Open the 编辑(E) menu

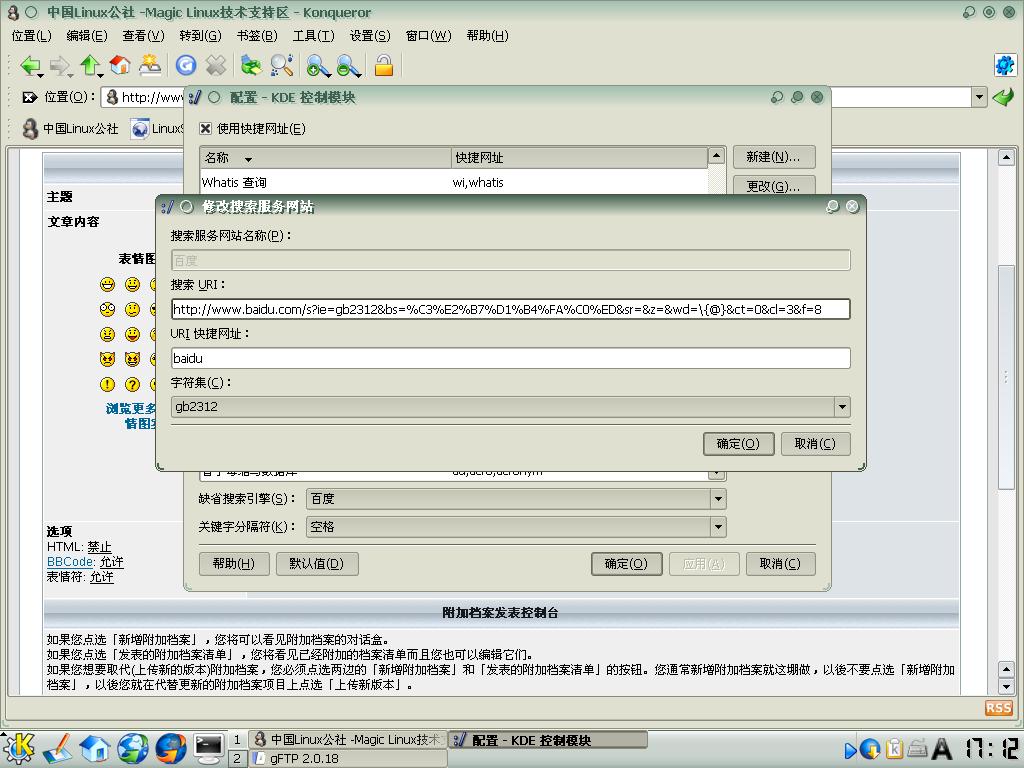coord(87,35)
